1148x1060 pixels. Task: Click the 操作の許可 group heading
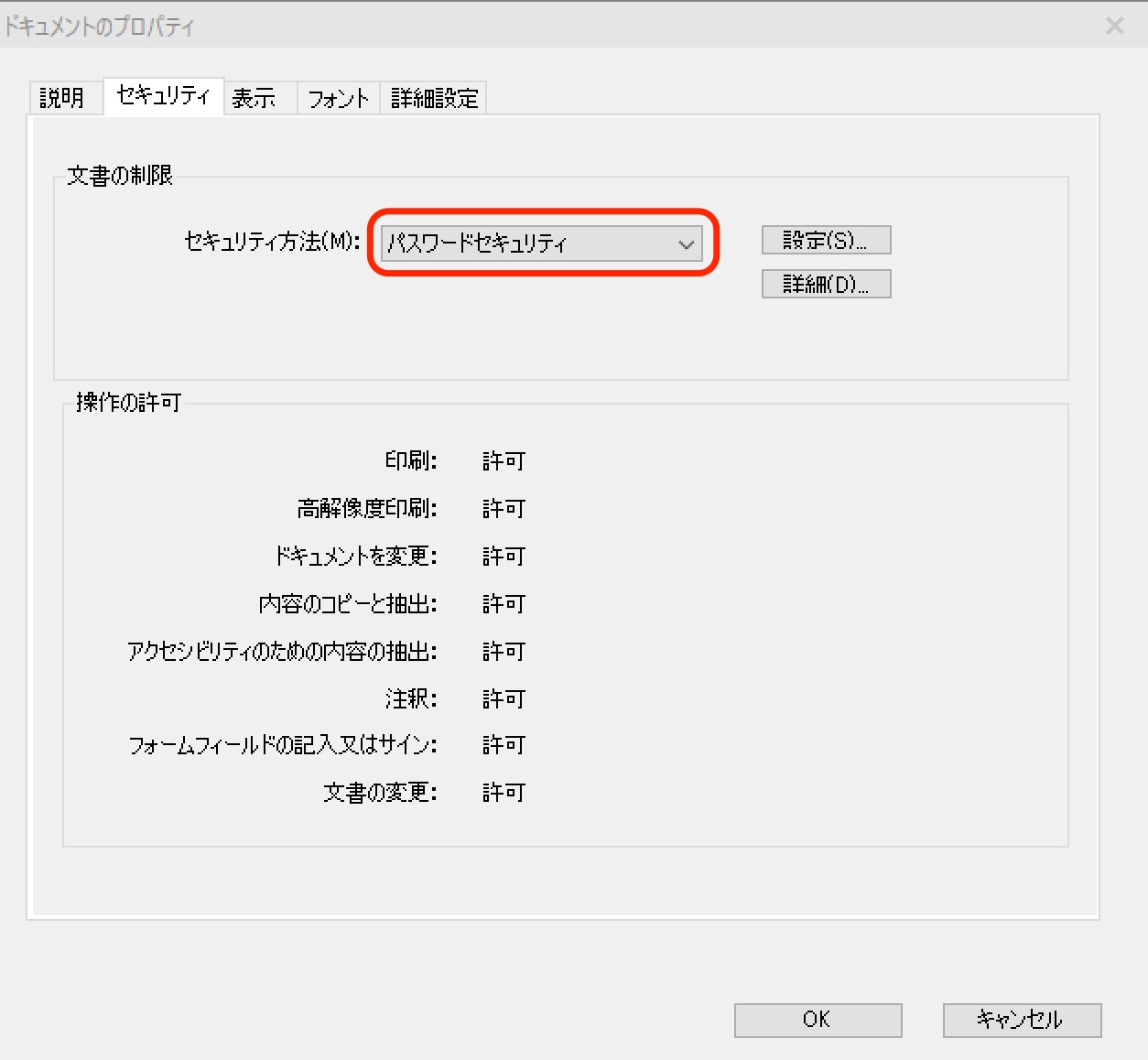tap(128, 402)
